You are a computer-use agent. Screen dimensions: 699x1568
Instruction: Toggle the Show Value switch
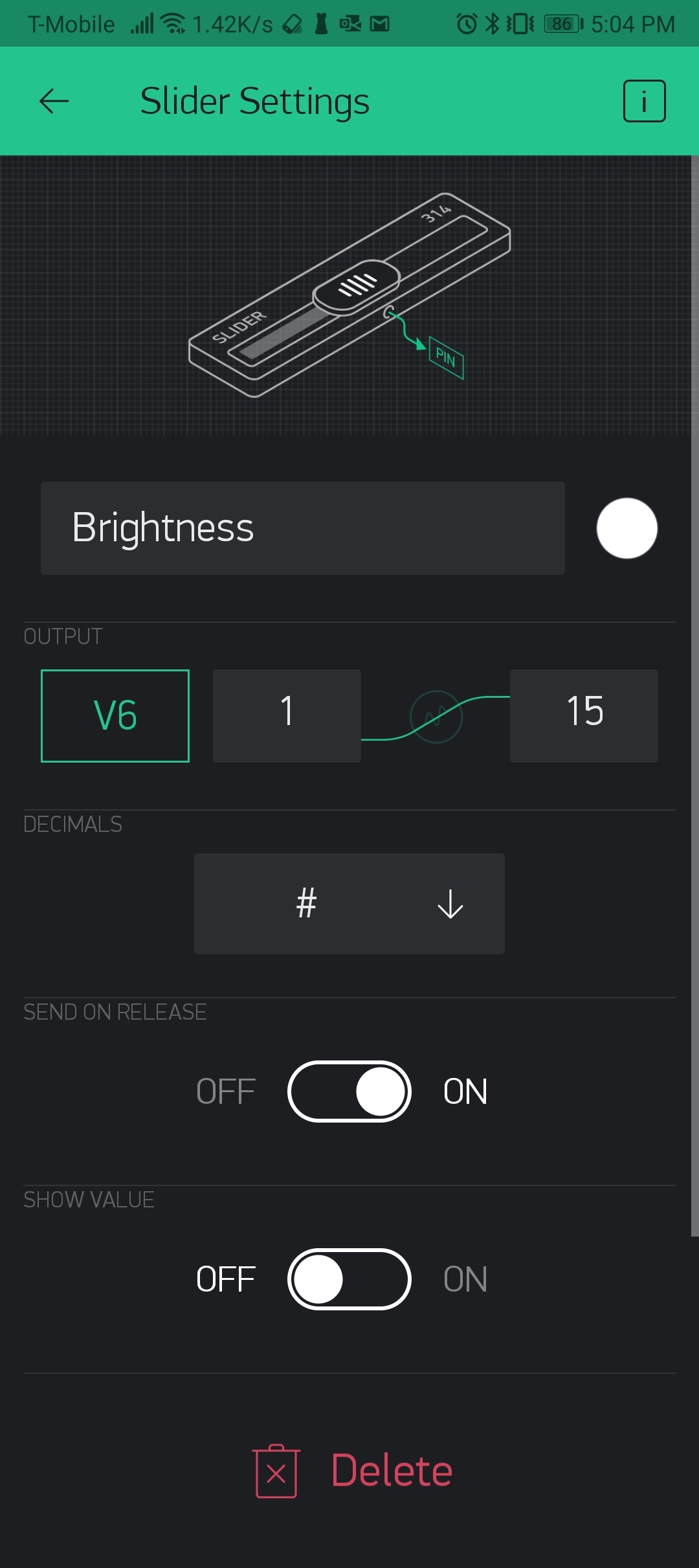[x=349, y=1279]
